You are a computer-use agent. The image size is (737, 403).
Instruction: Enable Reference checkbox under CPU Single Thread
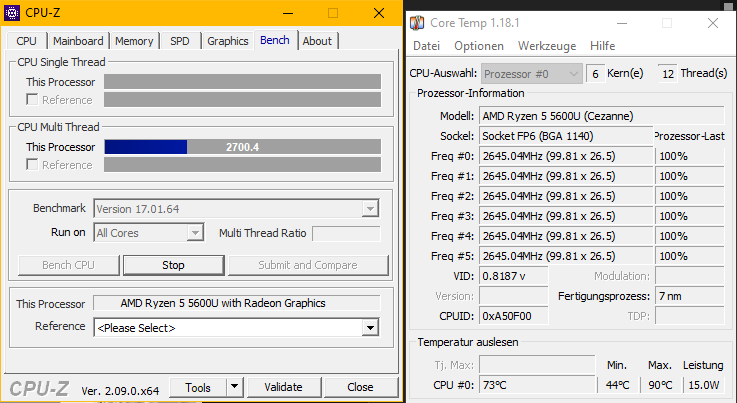tap(32, 100)
